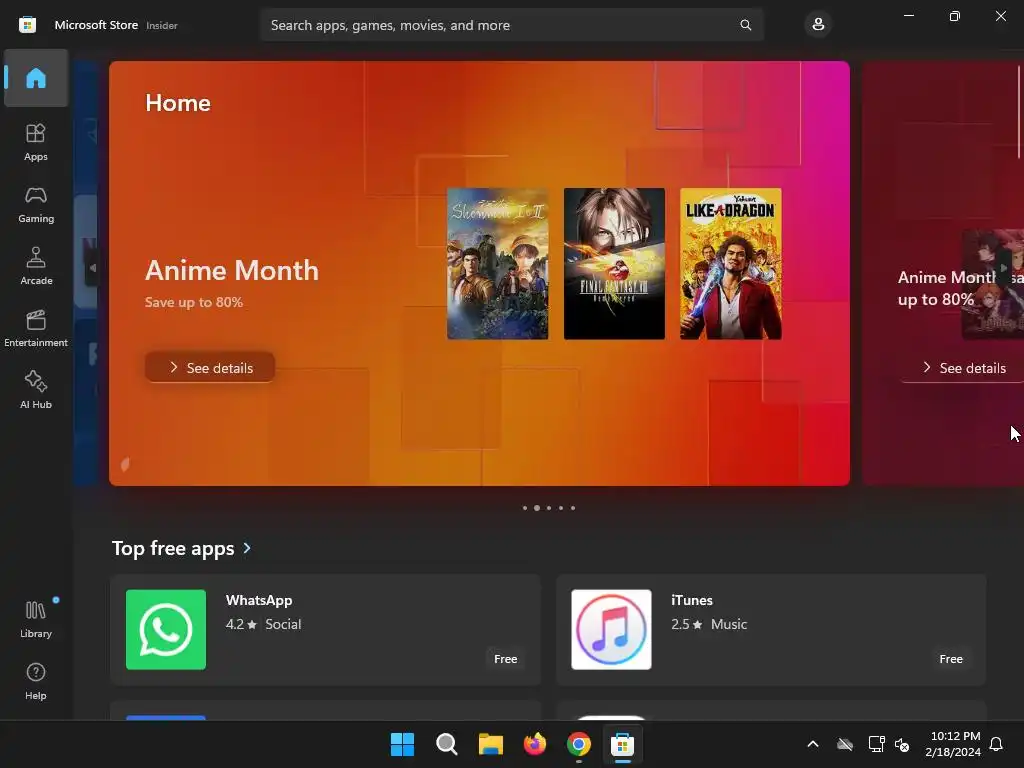Click the Save up to 80% text
1024x768 pixels.
194,302
